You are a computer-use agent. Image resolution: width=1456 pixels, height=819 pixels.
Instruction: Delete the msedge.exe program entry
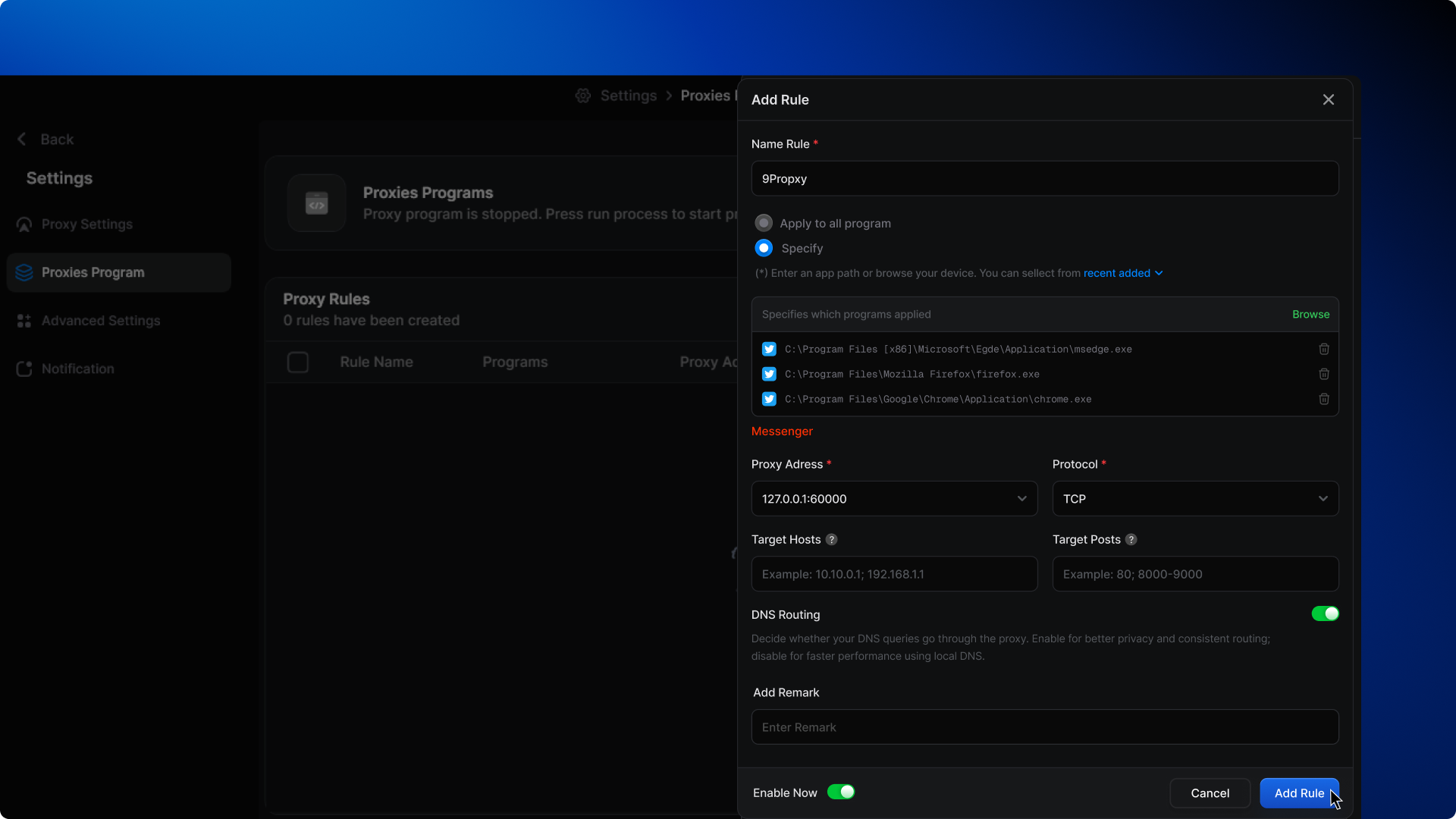(1323, 349)
